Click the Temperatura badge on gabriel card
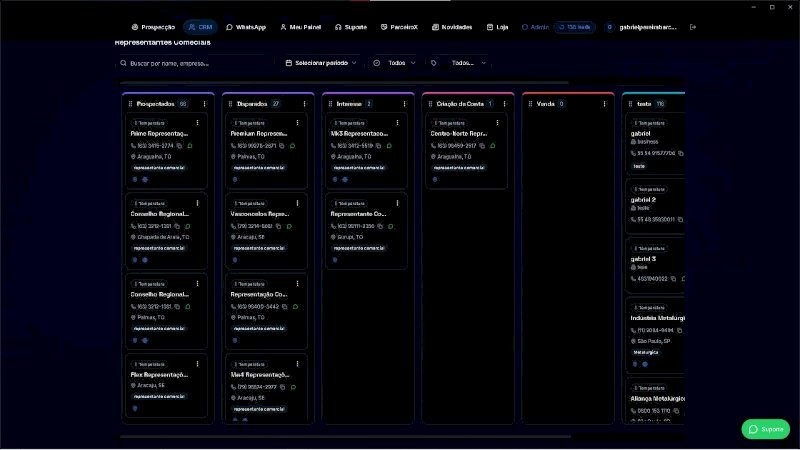The image size is (800, 450). 649,123
